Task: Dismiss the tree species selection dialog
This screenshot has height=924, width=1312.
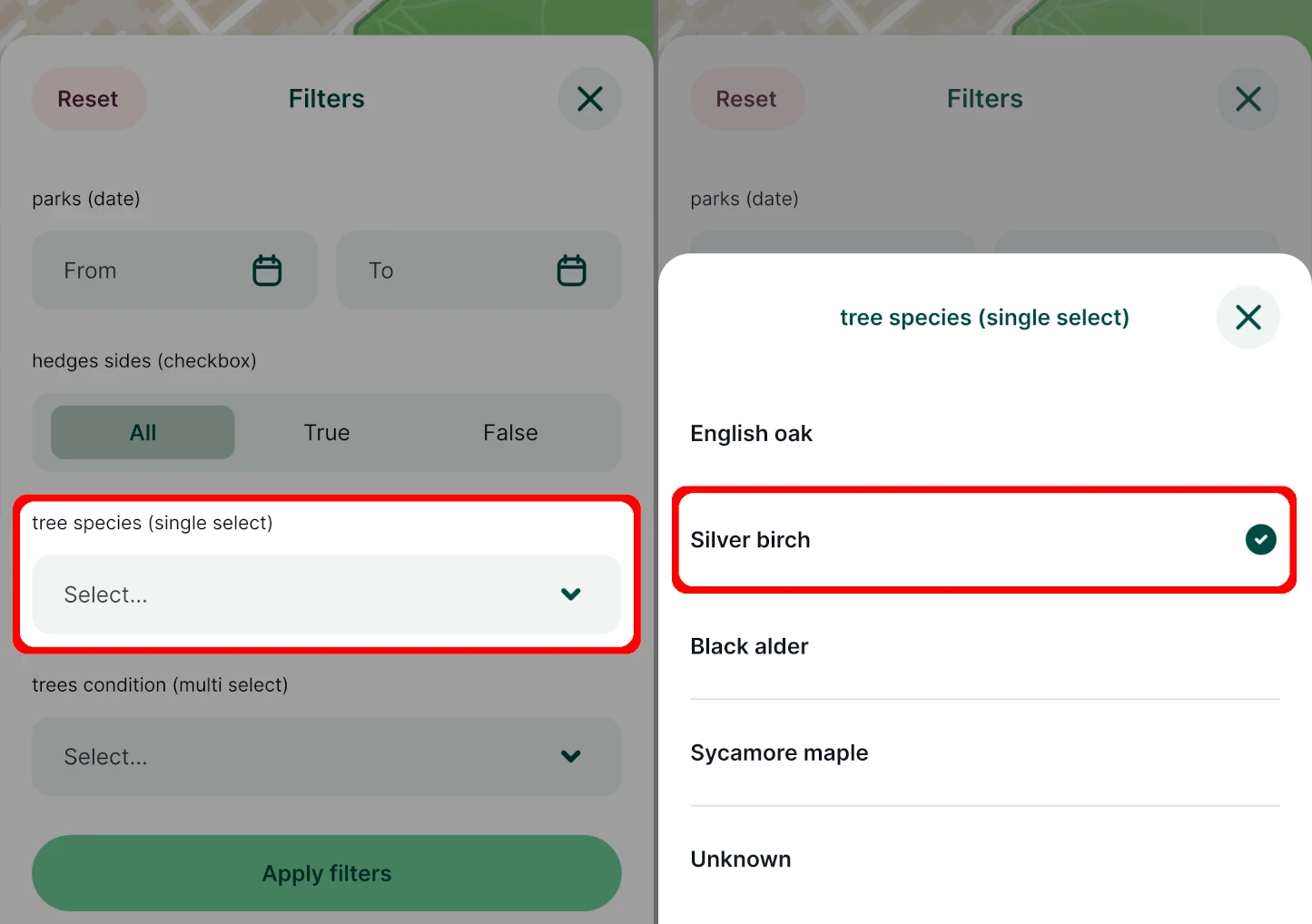Action: click(x=1248, y=317)
